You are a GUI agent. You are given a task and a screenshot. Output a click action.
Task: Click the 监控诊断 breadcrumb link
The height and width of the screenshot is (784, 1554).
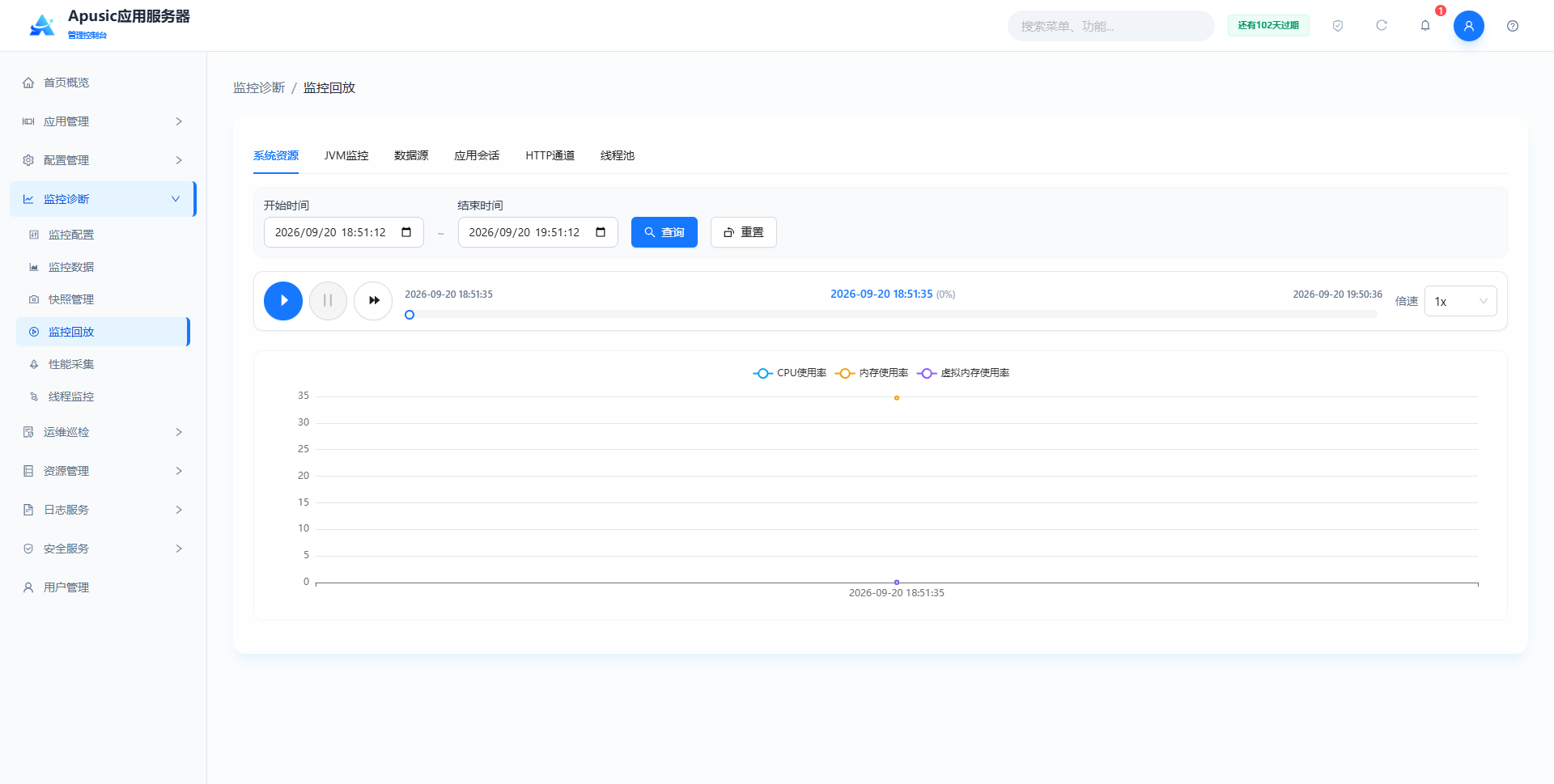point(259,87)
